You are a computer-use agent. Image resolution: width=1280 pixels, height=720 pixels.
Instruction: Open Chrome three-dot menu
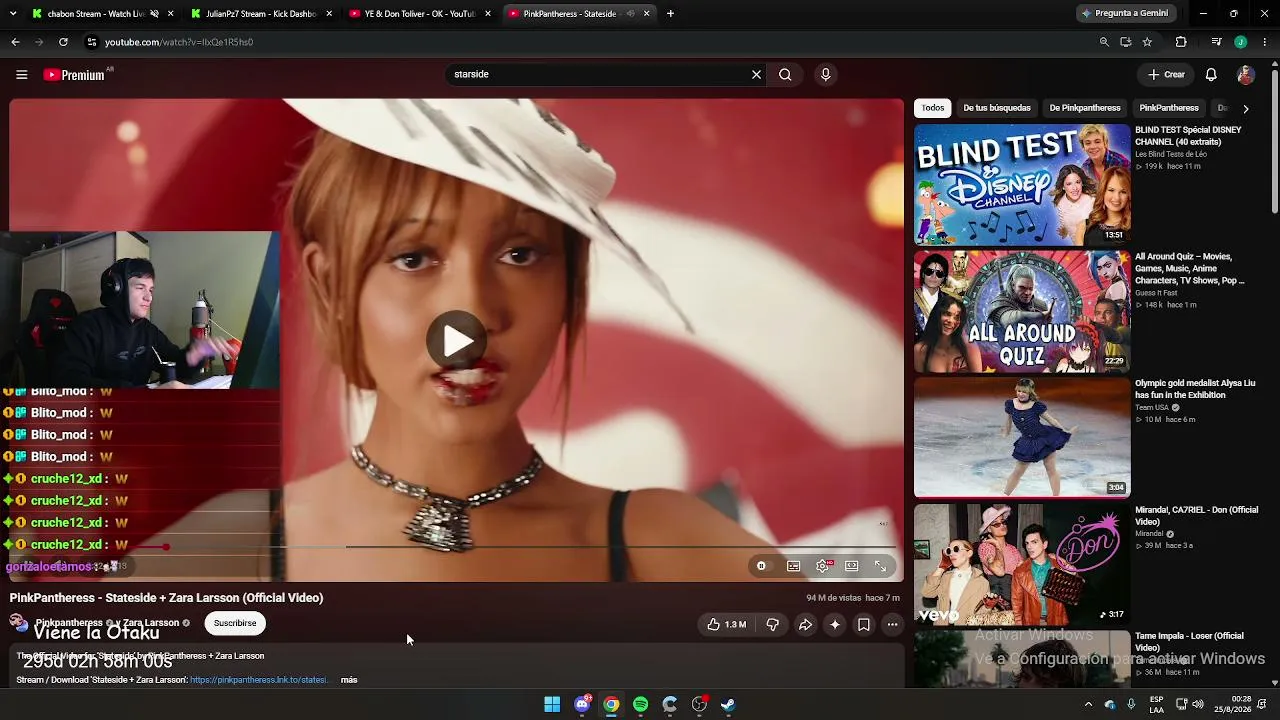point(1265,42)
